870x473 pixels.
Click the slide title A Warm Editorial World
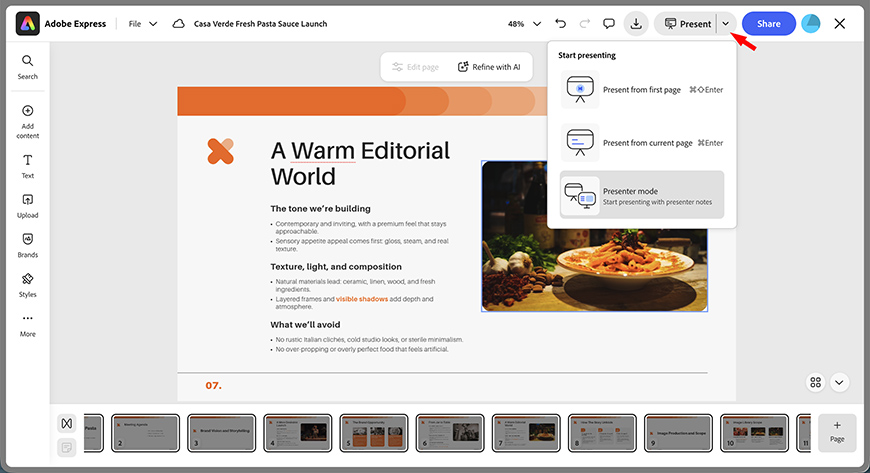[x=360, y=164]
